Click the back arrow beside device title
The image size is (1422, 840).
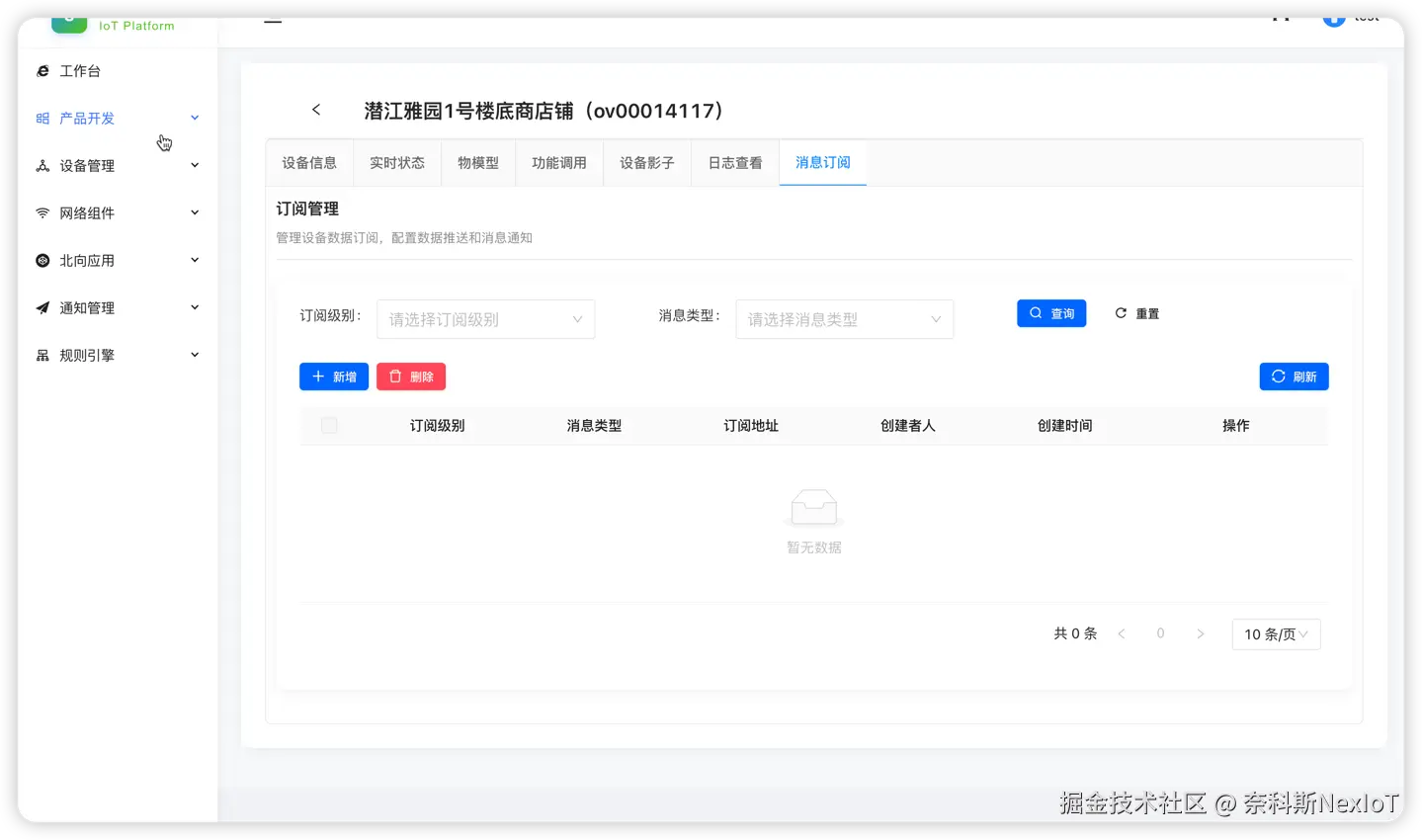[316, 110]
